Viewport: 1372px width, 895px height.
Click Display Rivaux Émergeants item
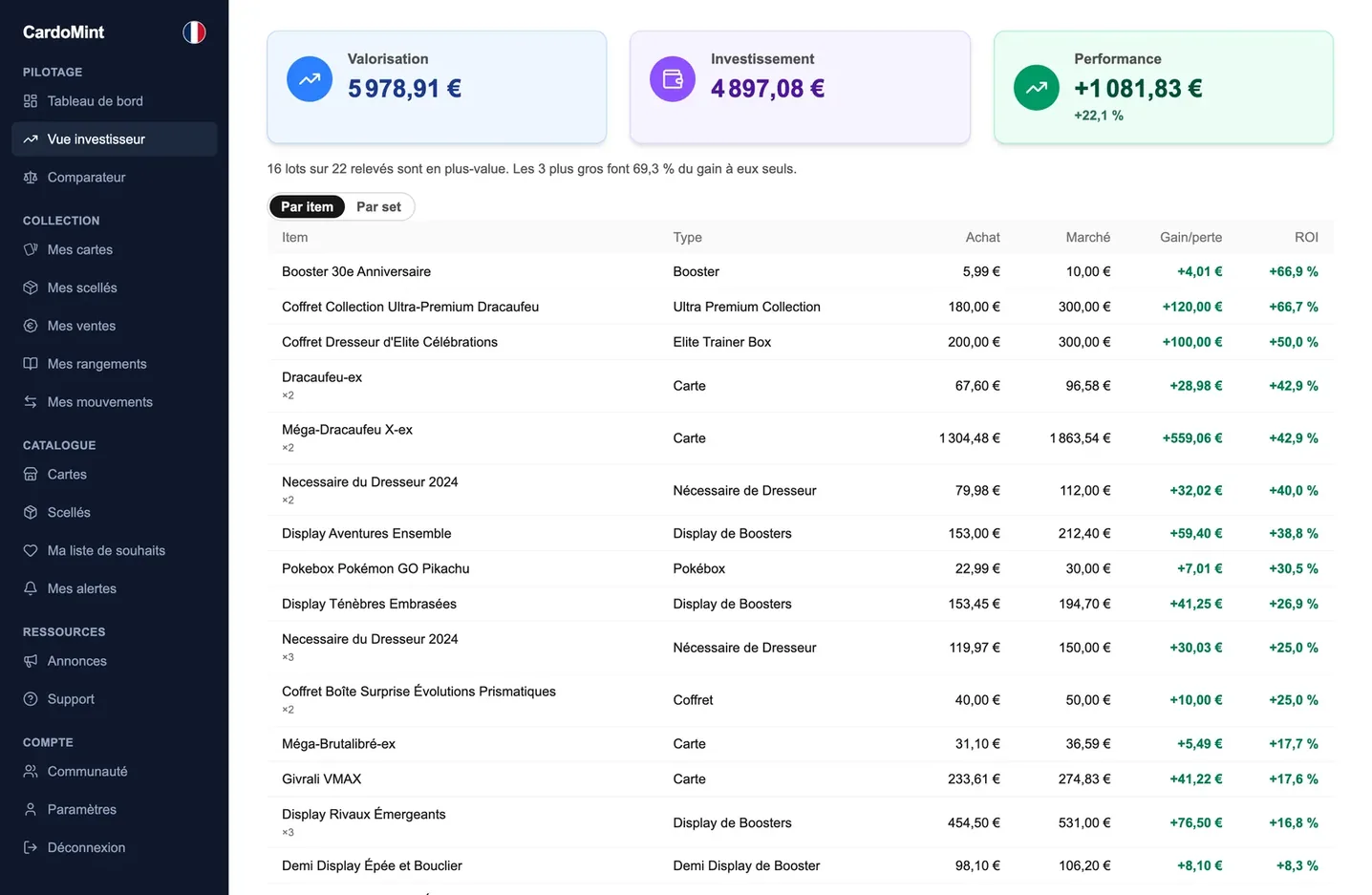363,815
